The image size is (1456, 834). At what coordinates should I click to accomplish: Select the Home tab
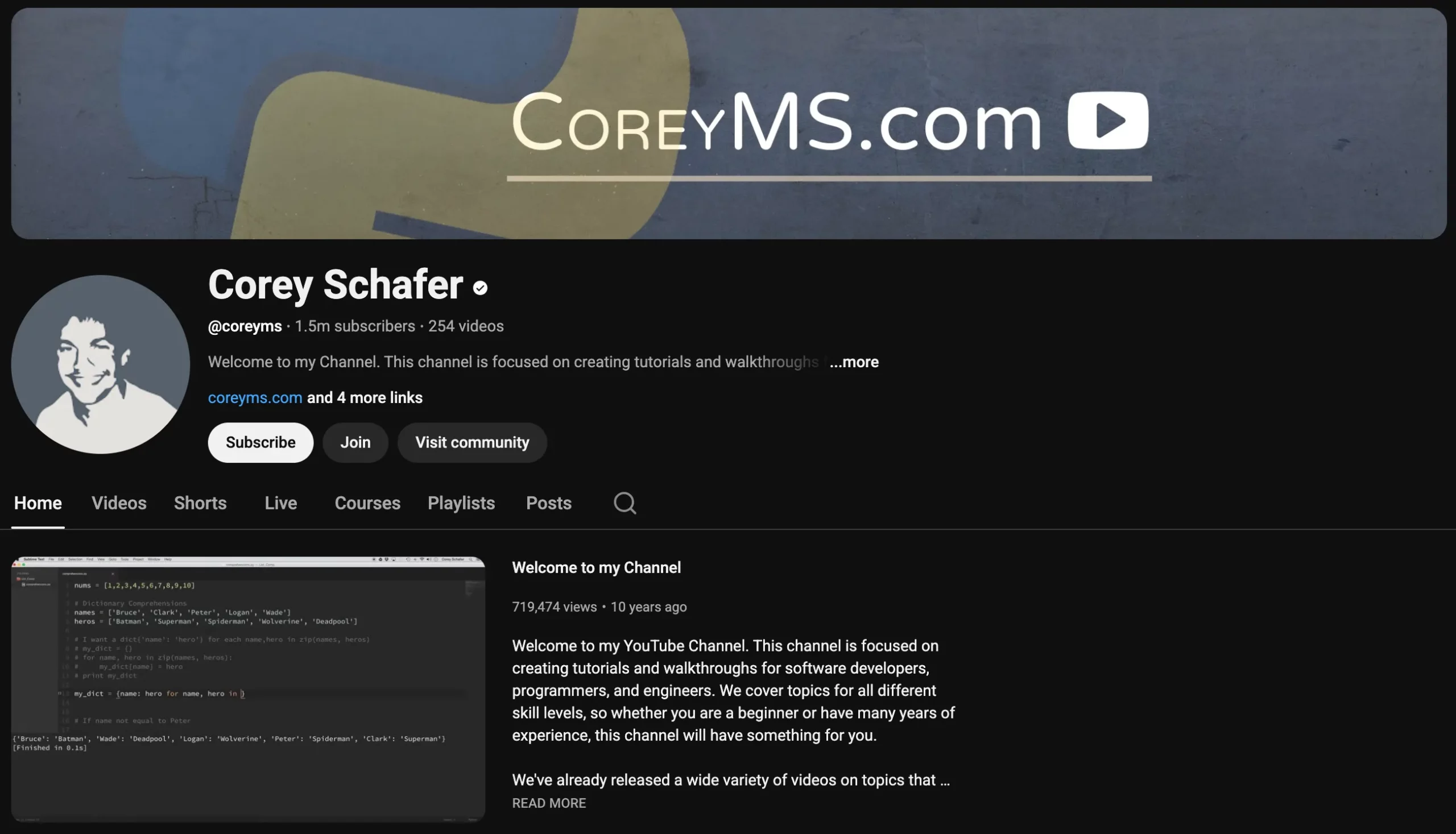(38, 503)
